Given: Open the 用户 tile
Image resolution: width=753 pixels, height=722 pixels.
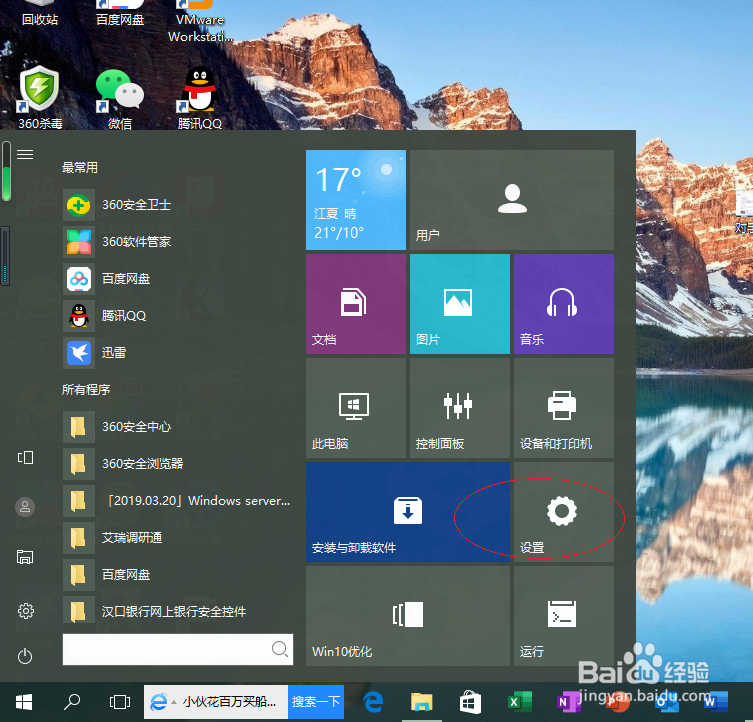Looking at the screenshot, I should (512, 200).
